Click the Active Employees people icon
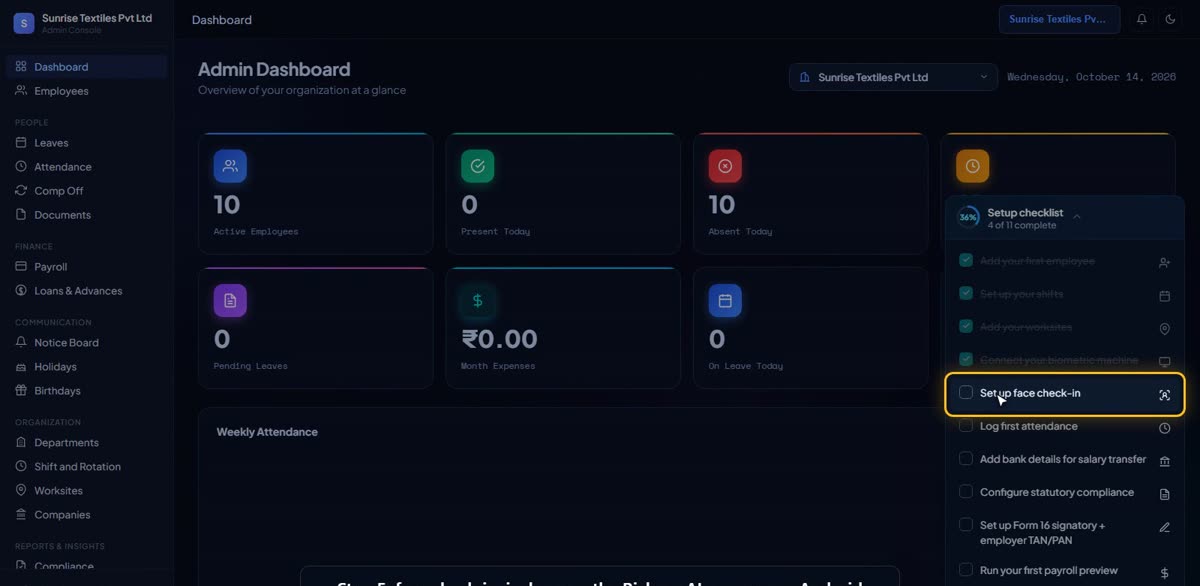Image resolution: width=1200 pixels, height=586 pixels. coord(230,166)
